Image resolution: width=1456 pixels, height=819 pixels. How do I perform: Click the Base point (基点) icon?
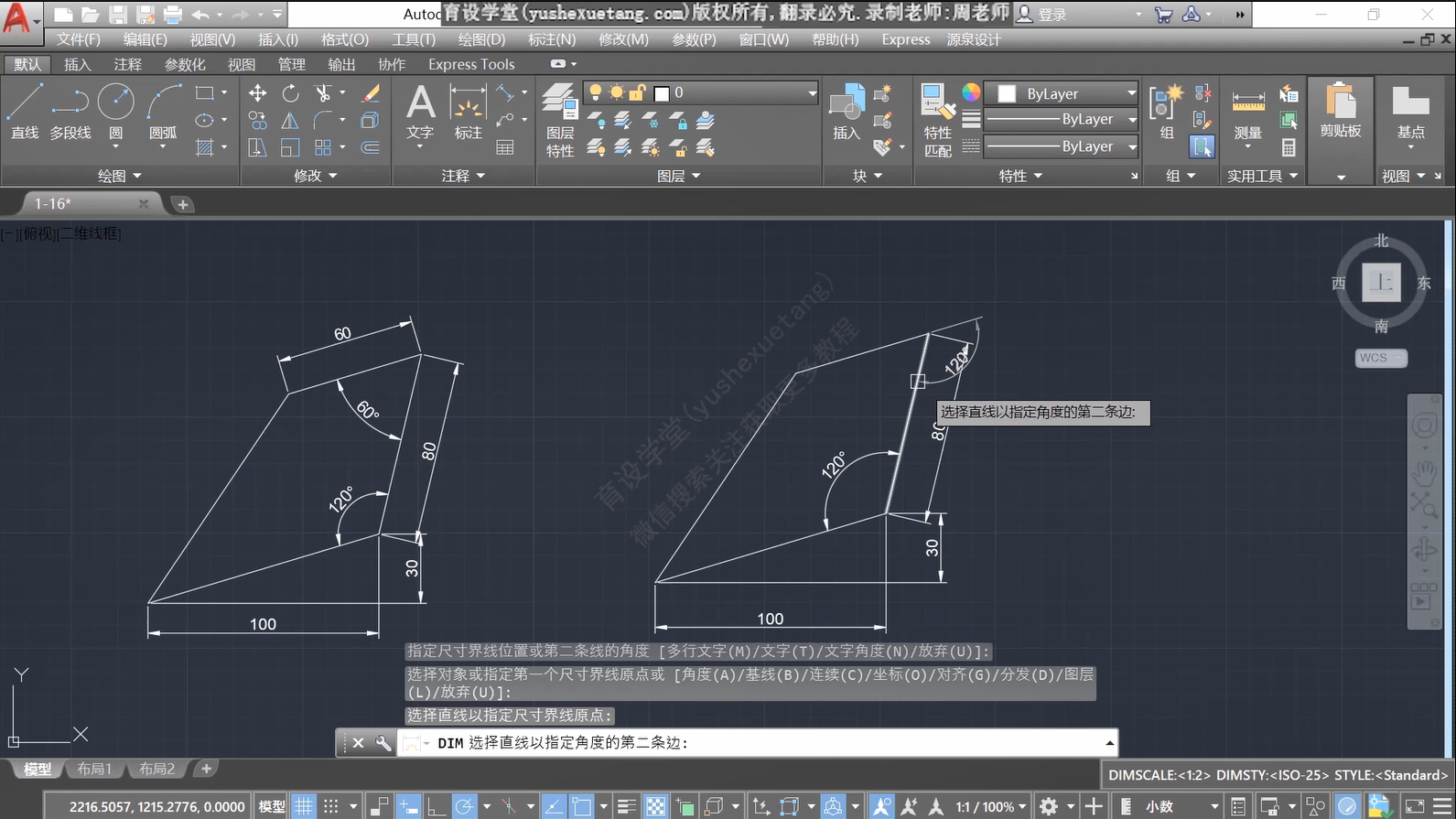point(1410,114)
